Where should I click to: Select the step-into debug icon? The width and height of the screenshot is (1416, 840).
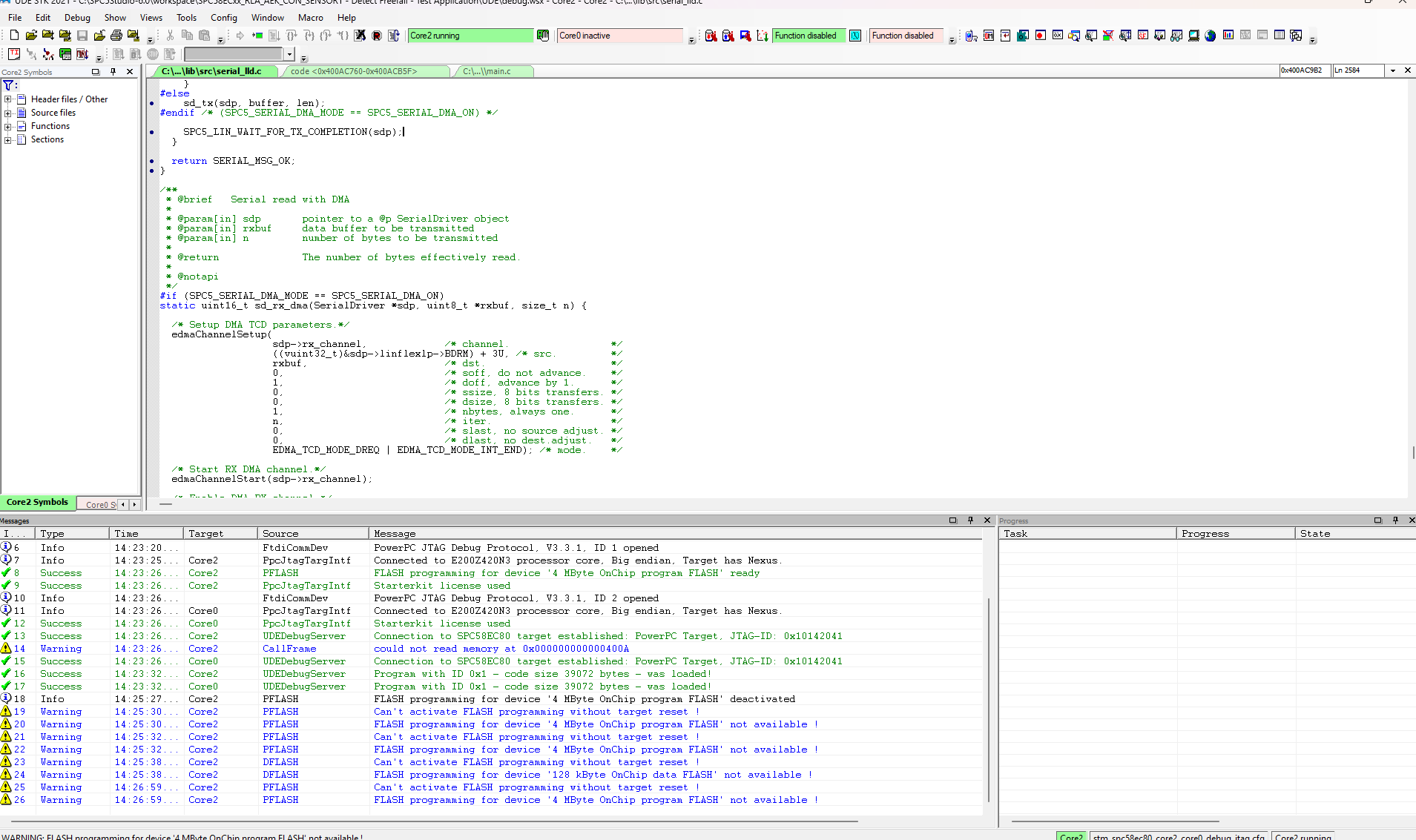pyautogui.click(x=310, y=35)
